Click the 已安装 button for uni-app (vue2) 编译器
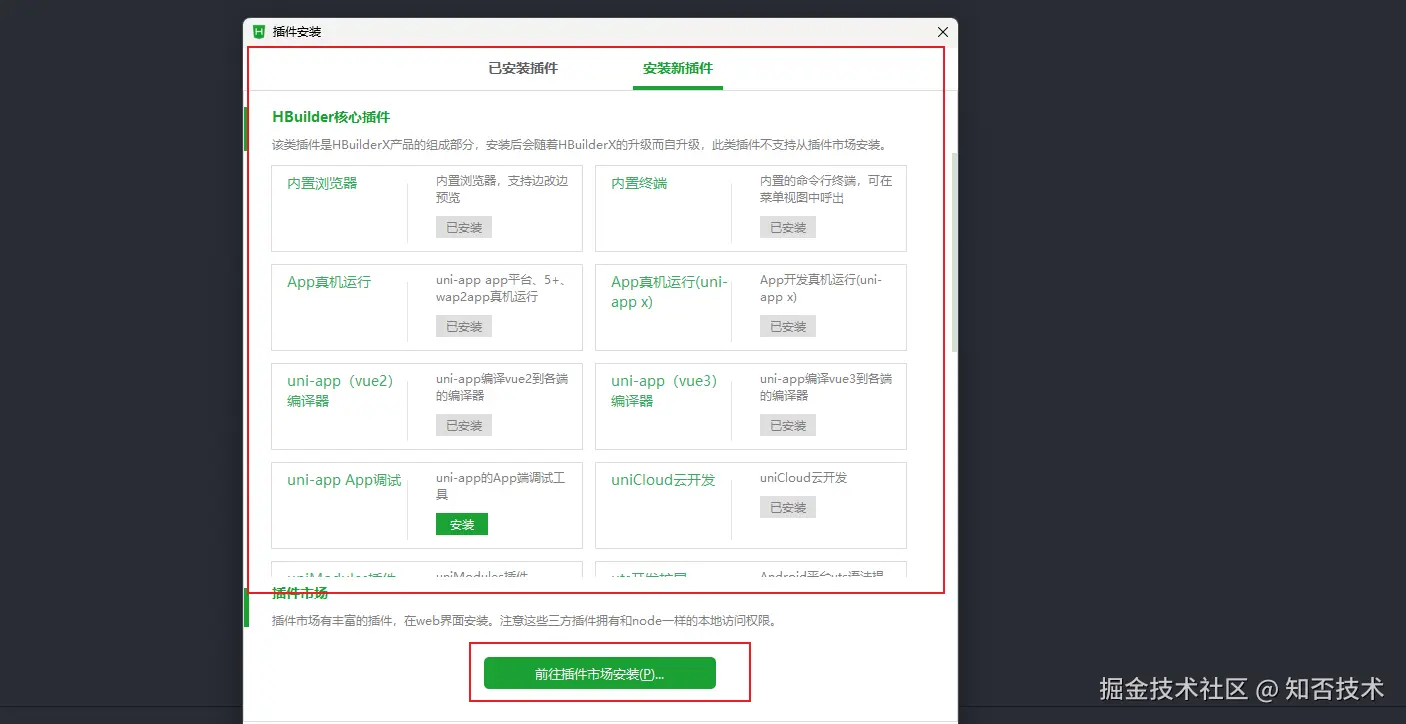This screenshot has width=1406, height=724. (464, 425)
